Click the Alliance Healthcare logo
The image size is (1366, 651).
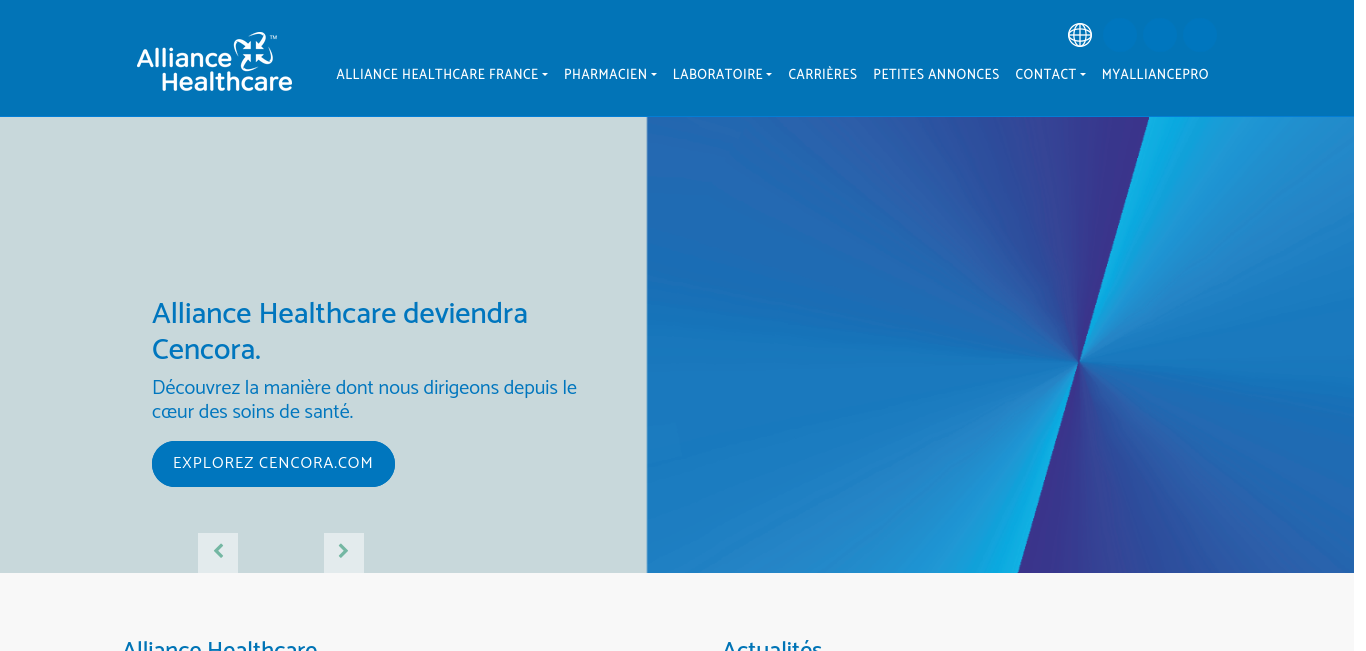coord(215,62)
